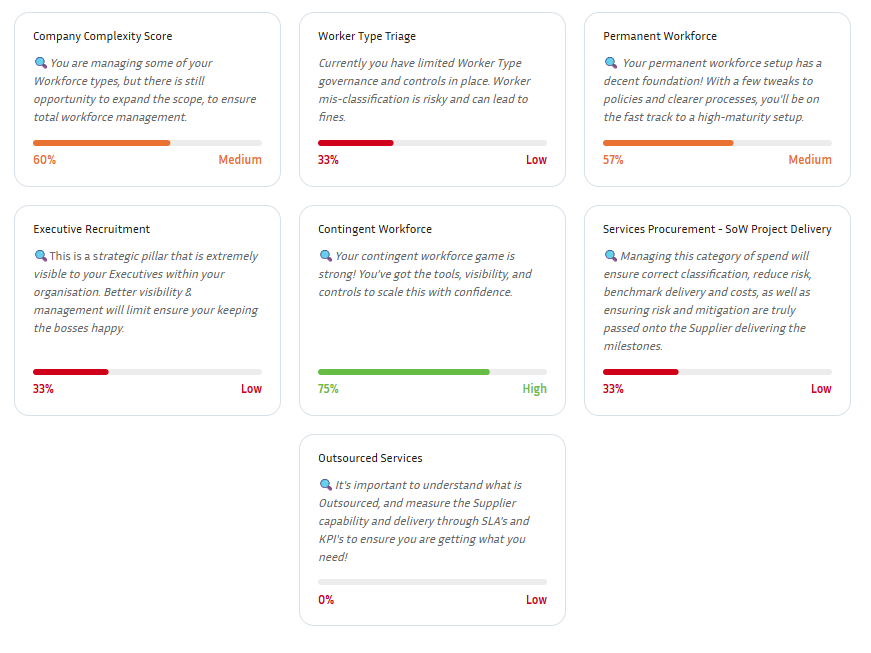This screenshot has width=871, height=653.
Task: Click magnifier icon in Contingent Workforce card
Action: [325, 256]
